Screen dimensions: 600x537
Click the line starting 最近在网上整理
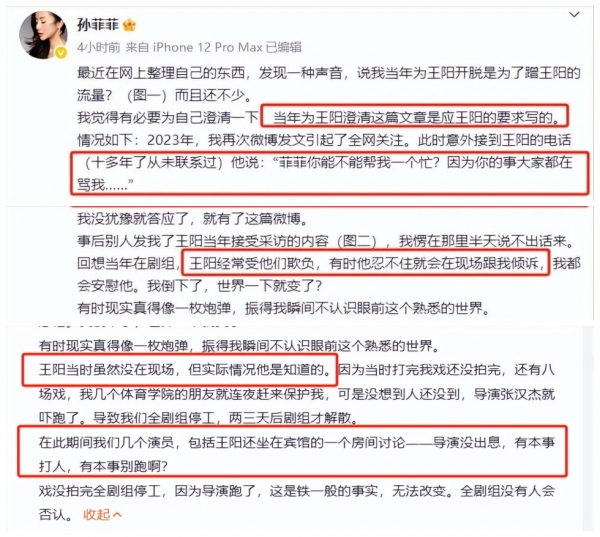329,73
